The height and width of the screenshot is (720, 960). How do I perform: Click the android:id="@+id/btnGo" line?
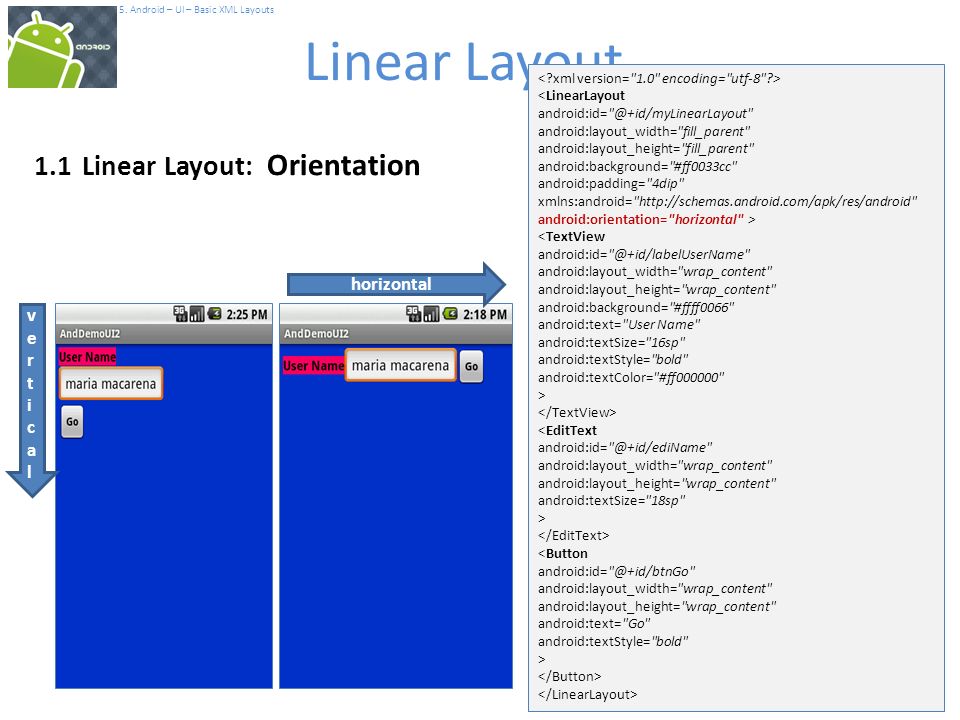tap(617, 571)
